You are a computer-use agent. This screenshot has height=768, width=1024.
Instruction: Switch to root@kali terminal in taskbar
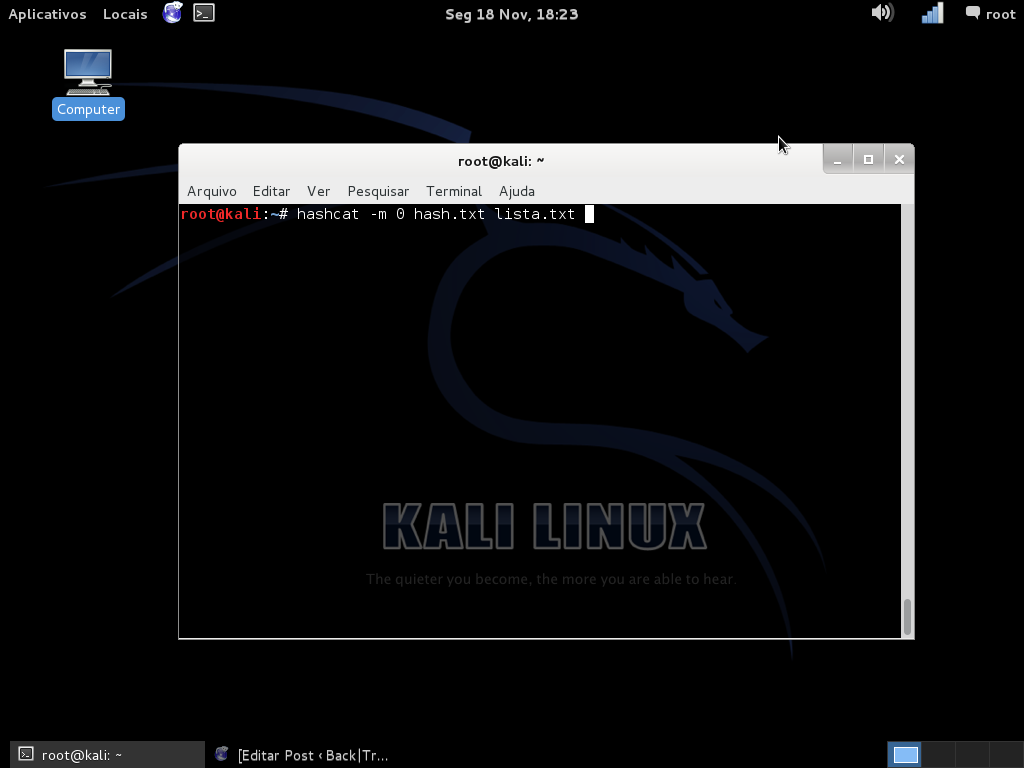pos(107,755)
